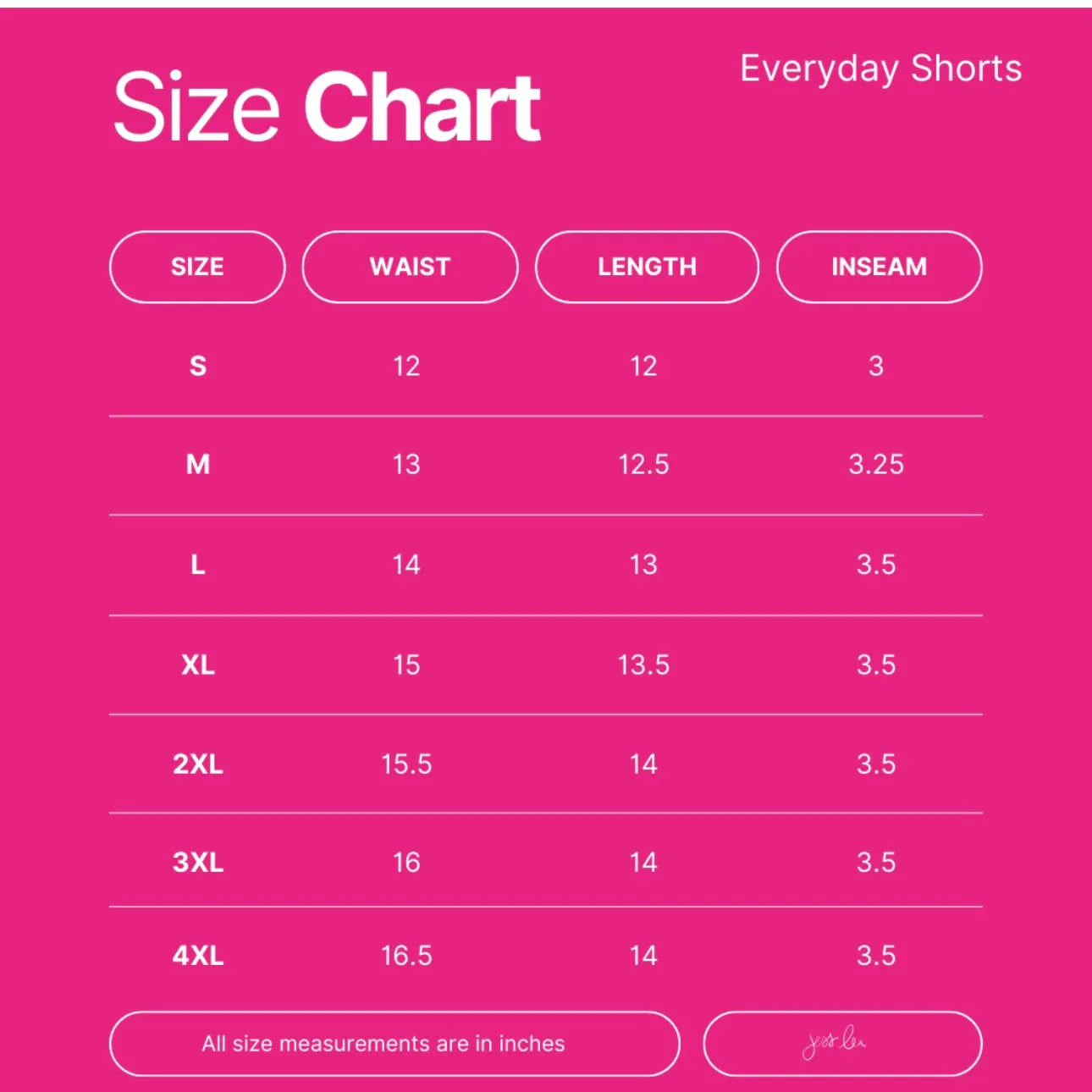Select the 2XL size row label
The width and height of the screenshot is (1092, 1092).
[x=198, y=764]
